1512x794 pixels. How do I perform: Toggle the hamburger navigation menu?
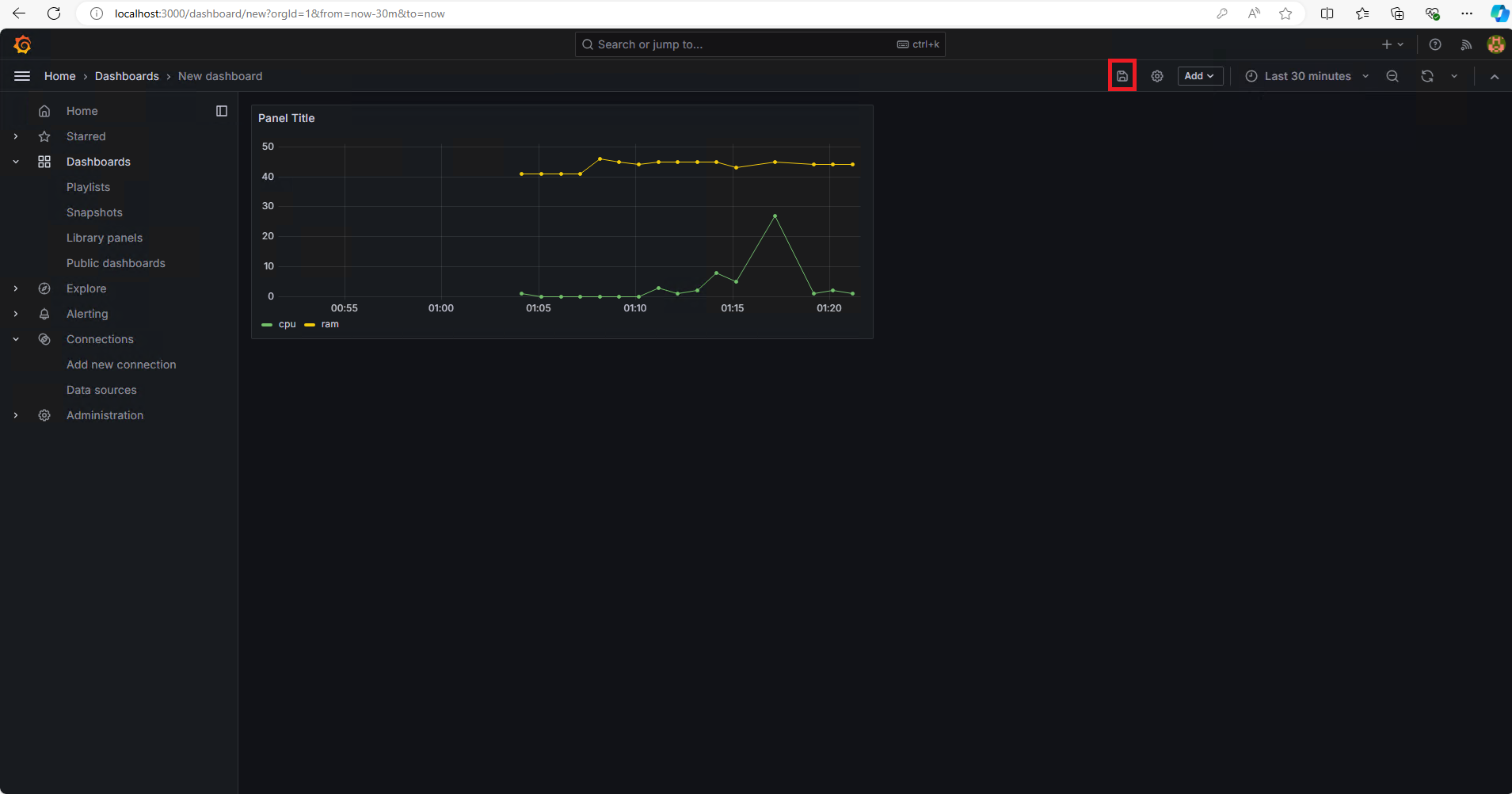pyautogui.click(x=22, y=76)
